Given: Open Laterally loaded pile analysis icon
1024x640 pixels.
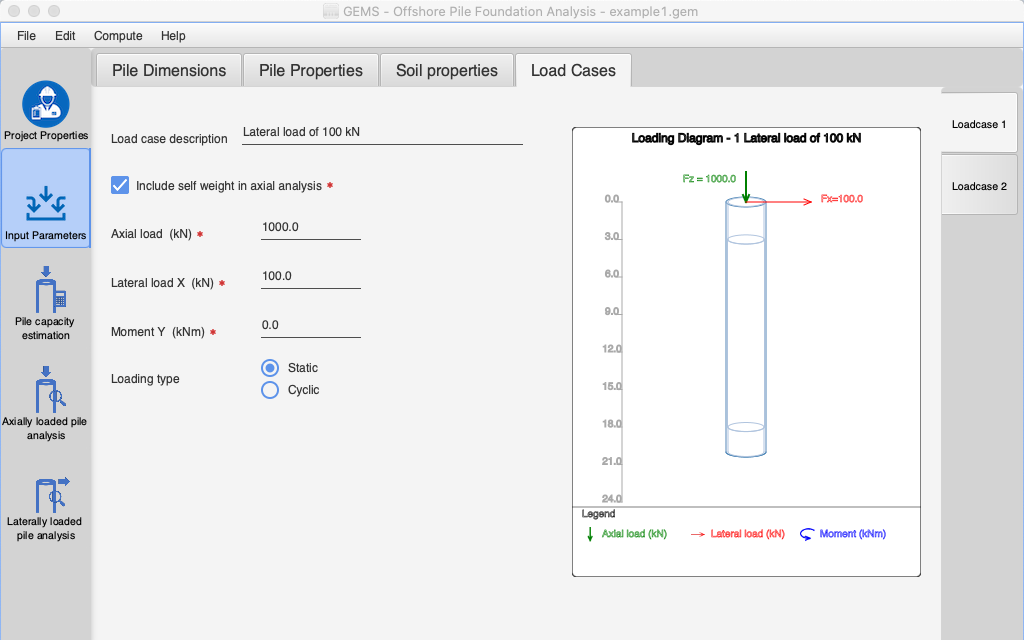Looking at the screenshot, I should coord(46,490).
